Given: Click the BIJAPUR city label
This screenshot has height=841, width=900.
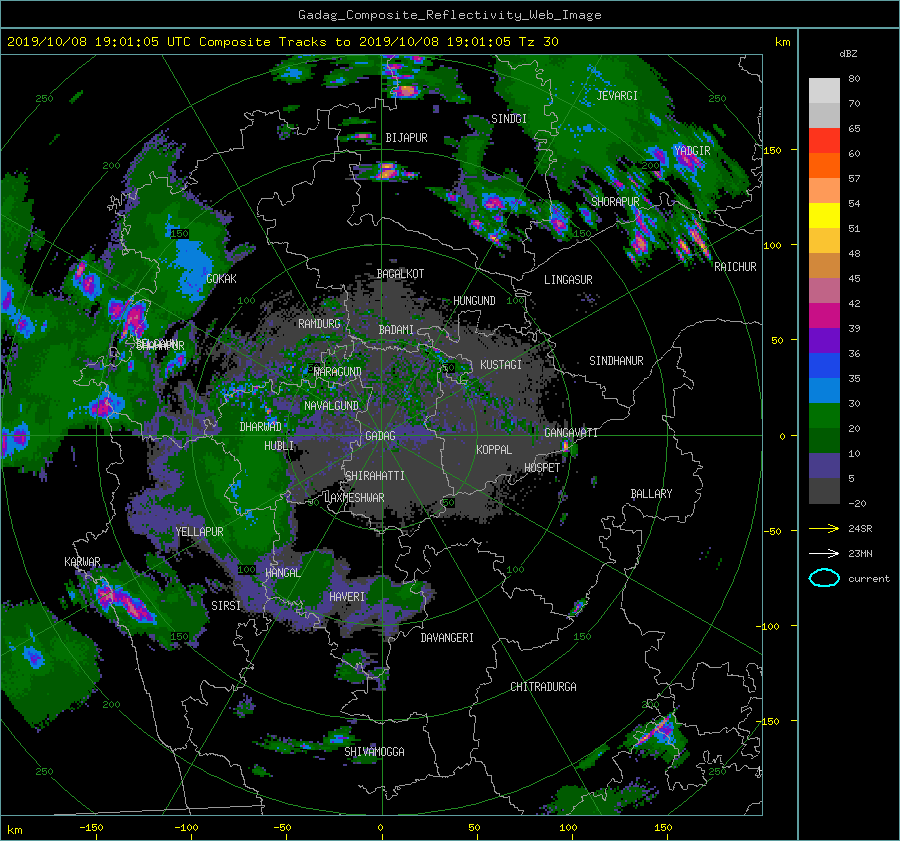Looking at the screenshot, I should tap(406, 138).
